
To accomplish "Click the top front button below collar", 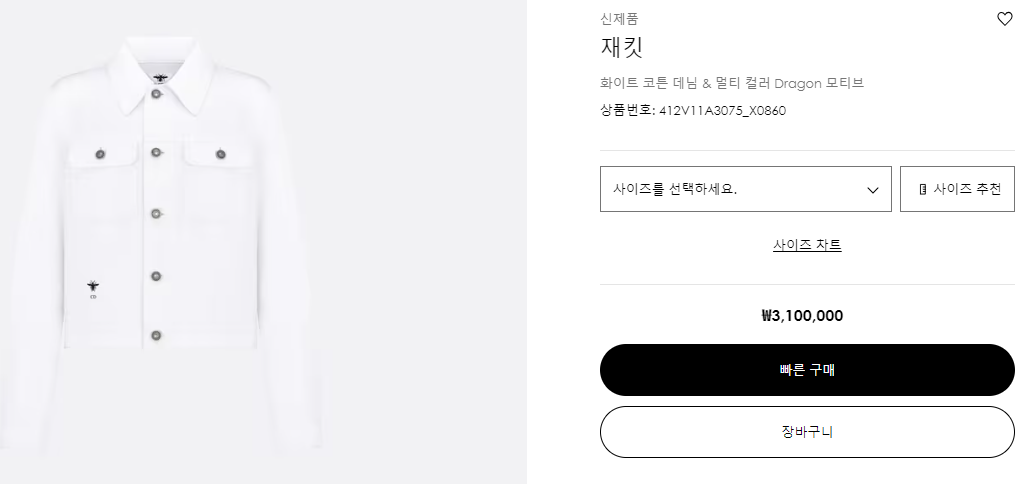I will [157, 94].
